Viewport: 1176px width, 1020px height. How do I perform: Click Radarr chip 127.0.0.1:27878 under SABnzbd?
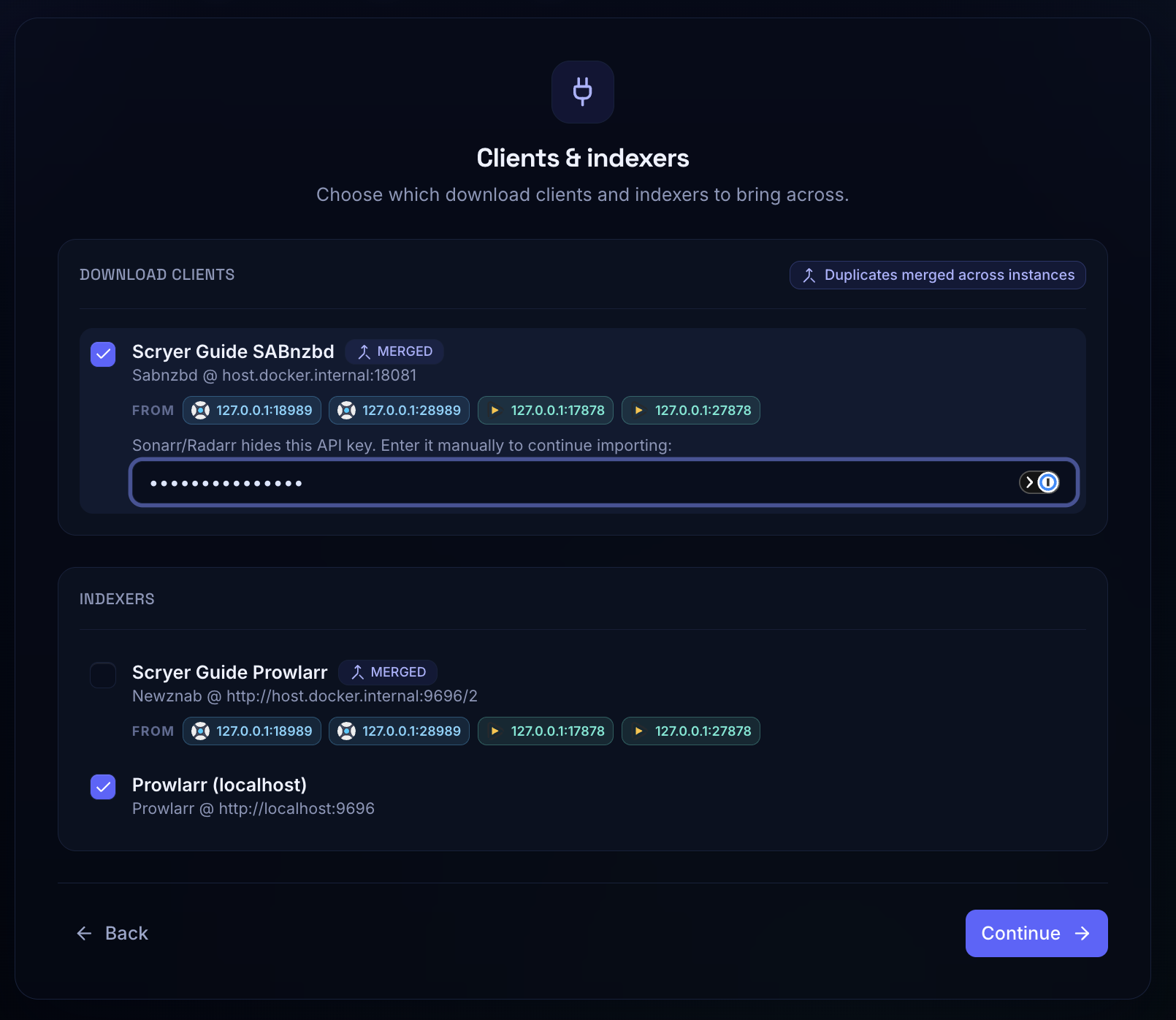(691, 411)
